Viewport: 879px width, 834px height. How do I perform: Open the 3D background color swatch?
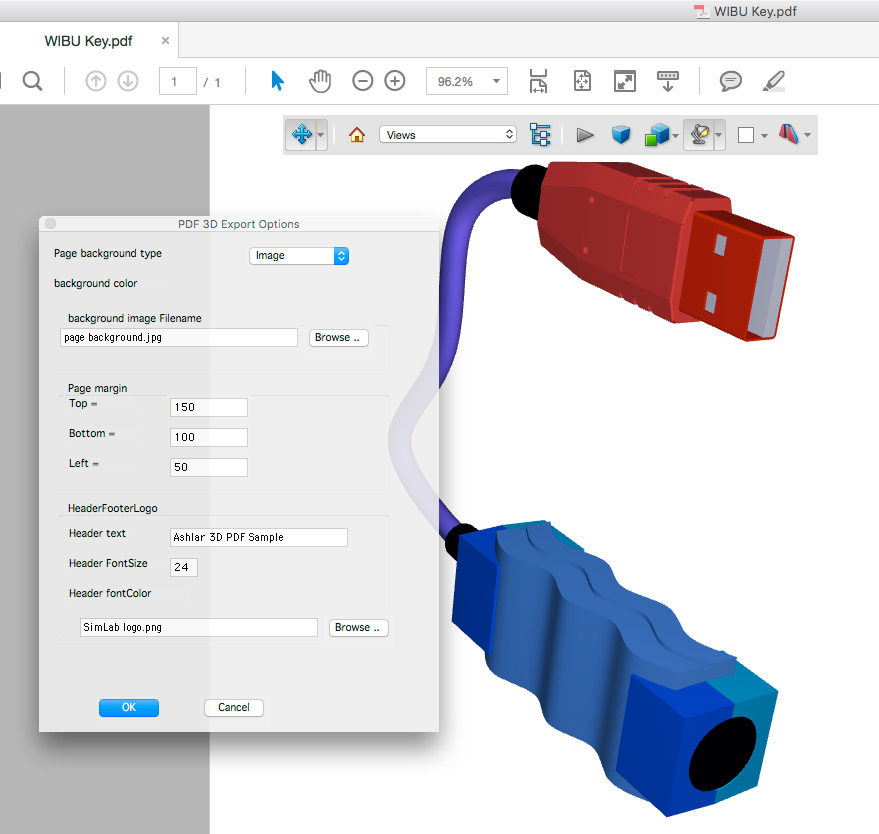tap(746, 135)
